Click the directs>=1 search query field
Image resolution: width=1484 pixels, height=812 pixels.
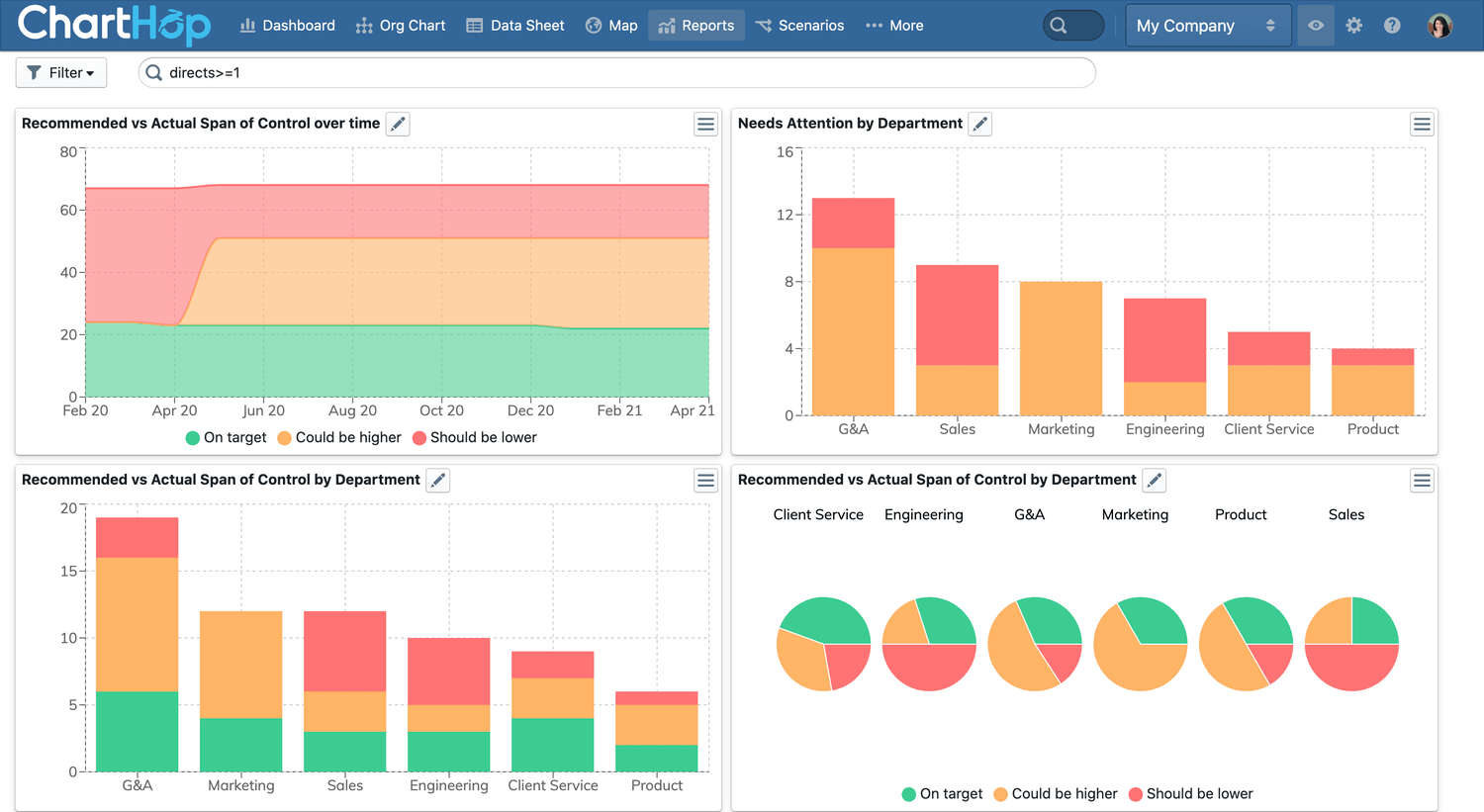[623, 72]
